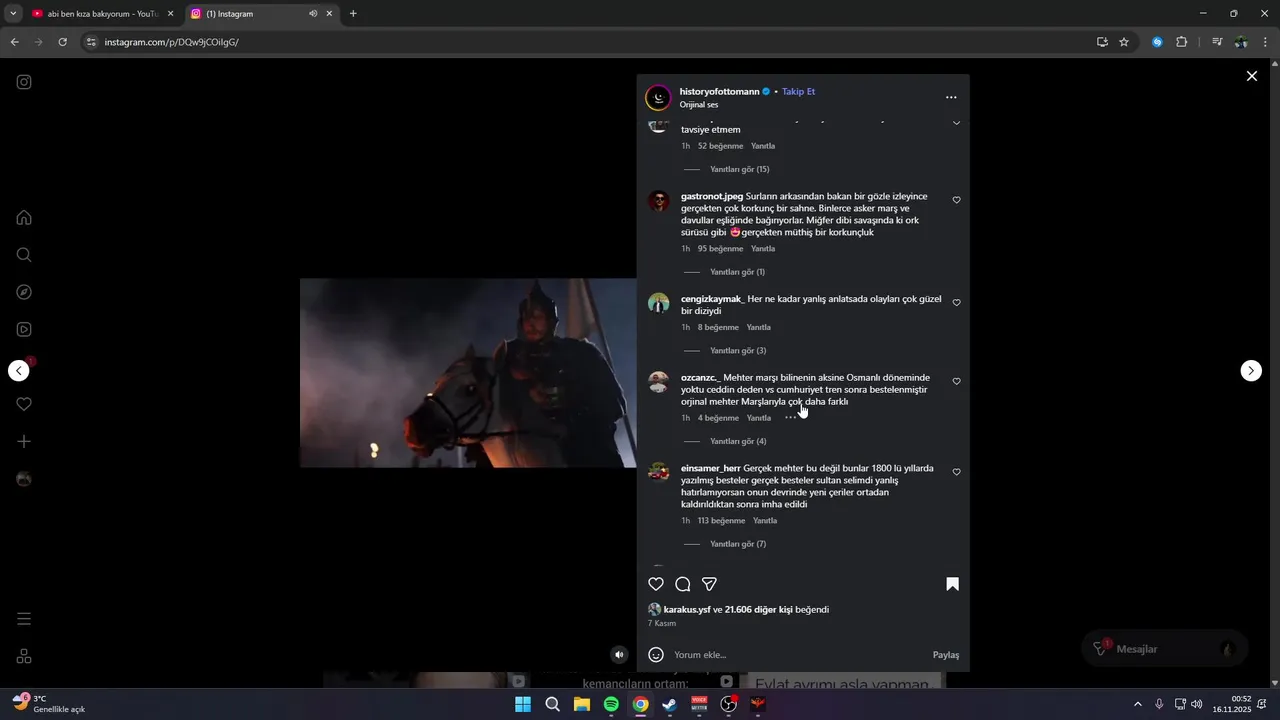Open post options three-dot menu
The image size is (1280, 720).
point(951,97)
